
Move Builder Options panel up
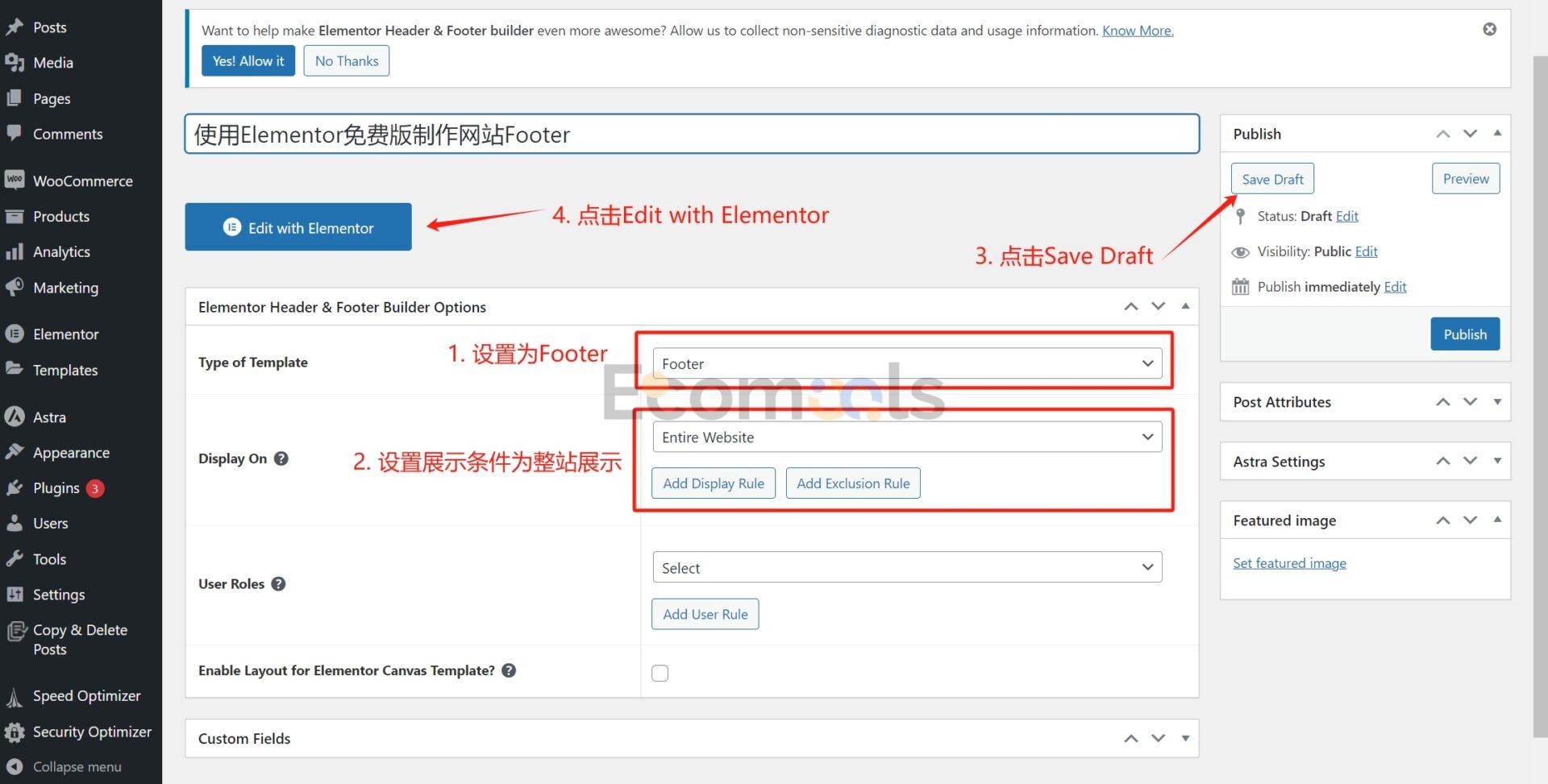pos(1131,306)
